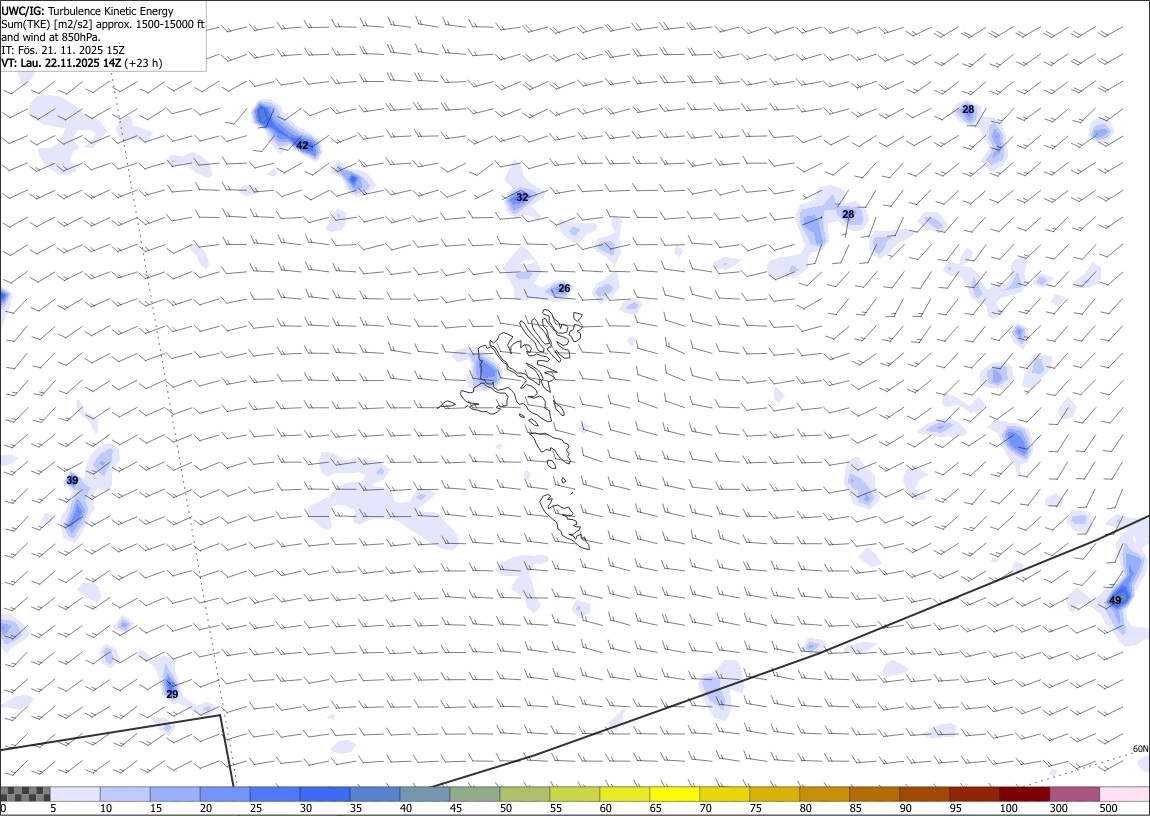Click the TKE value label 26 north of islands
The height and width of the screenshot is (816, 1150).
(564, 288)
